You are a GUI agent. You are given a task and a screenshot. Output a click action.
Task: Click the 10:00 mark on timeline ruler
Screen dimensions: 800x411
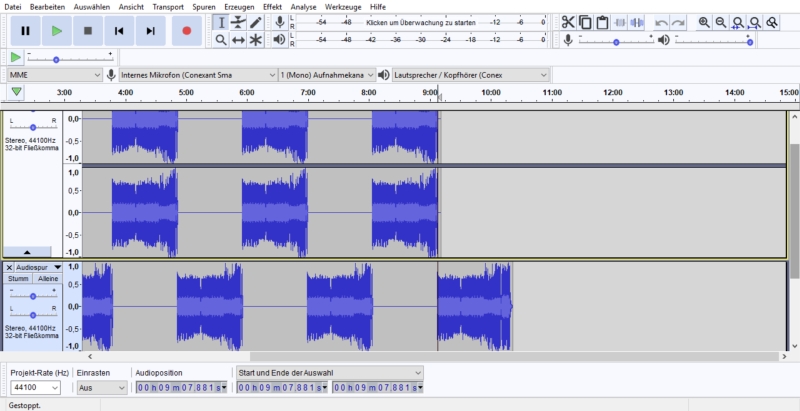(x=490, y=92)
